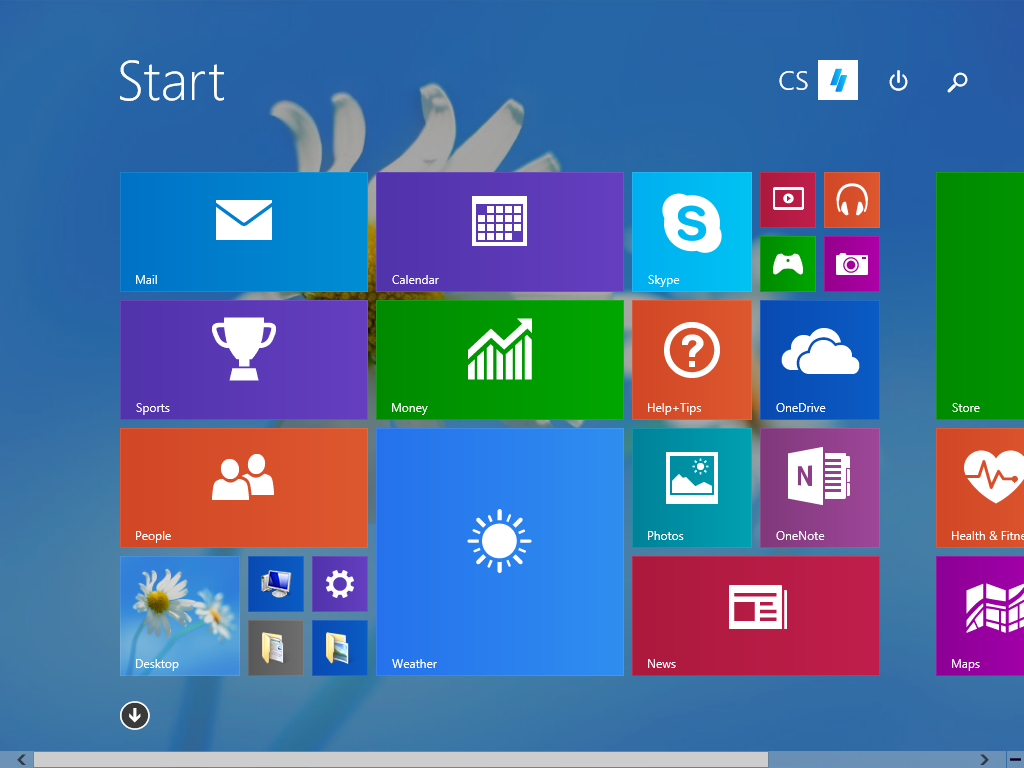
Task: Open OneDrive cloud storage
Action: (x=819, y=359)
